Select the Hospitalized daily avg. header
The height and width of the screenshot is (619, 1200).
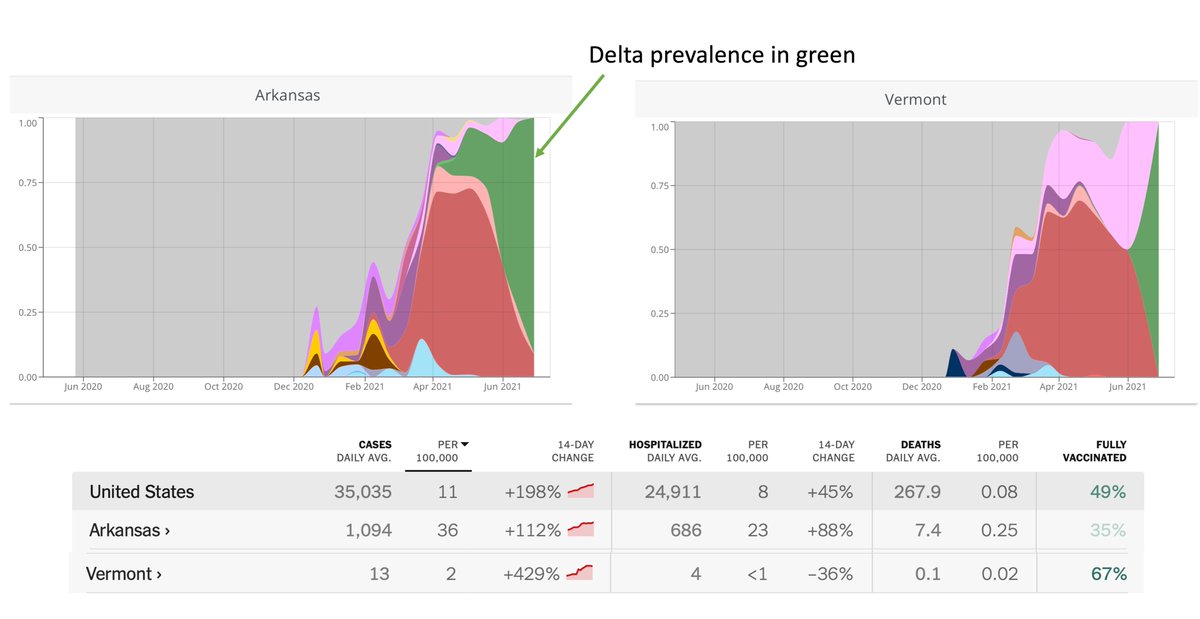pyautogui.click(x=664, y=451)
